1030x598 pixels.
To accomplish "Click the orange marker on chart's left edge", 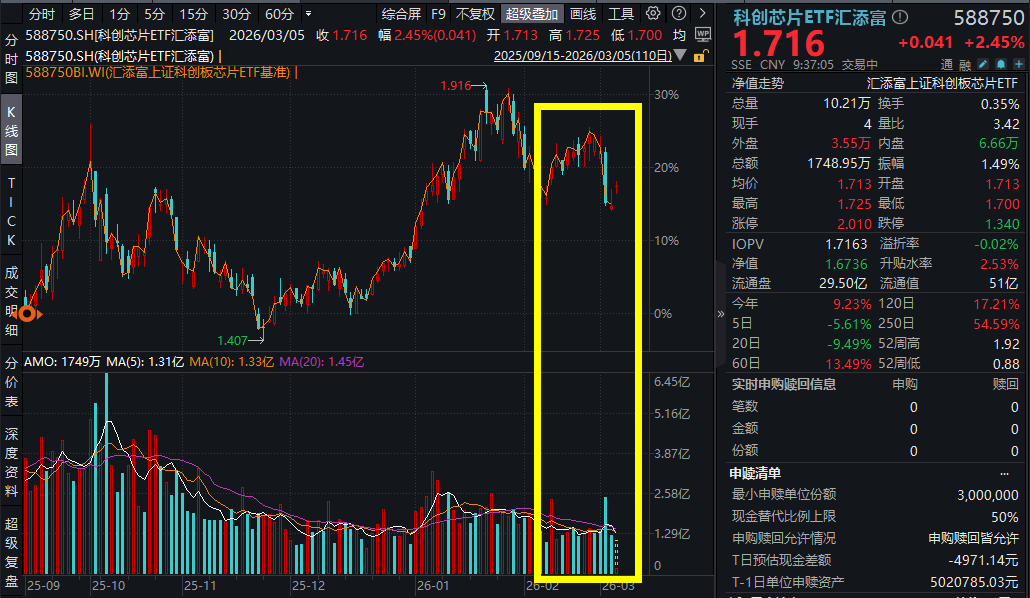I will [x=29, y=313].
